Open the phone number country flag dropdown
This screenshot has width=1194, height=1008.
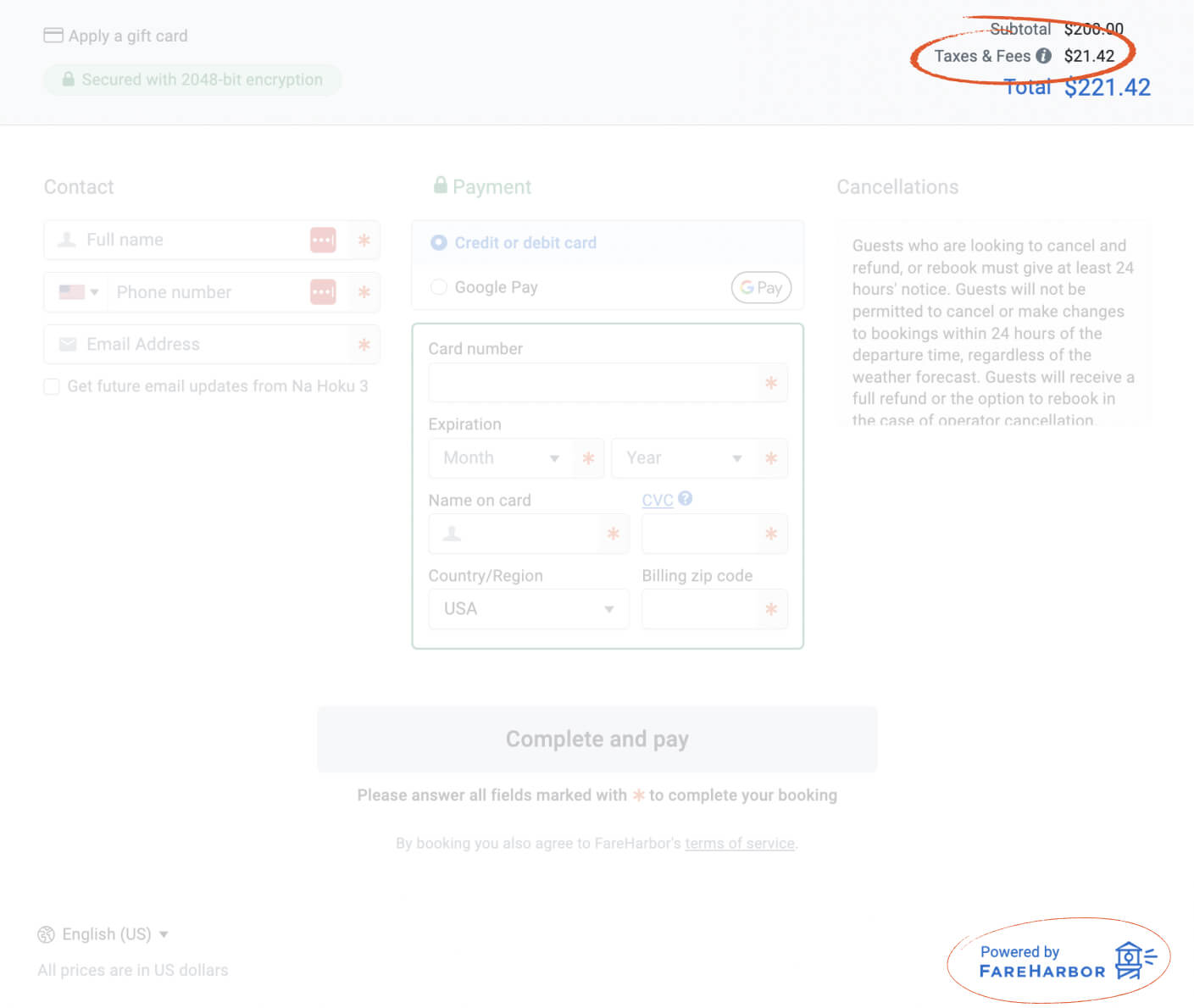pyautogui.click(x=76, y=291)
